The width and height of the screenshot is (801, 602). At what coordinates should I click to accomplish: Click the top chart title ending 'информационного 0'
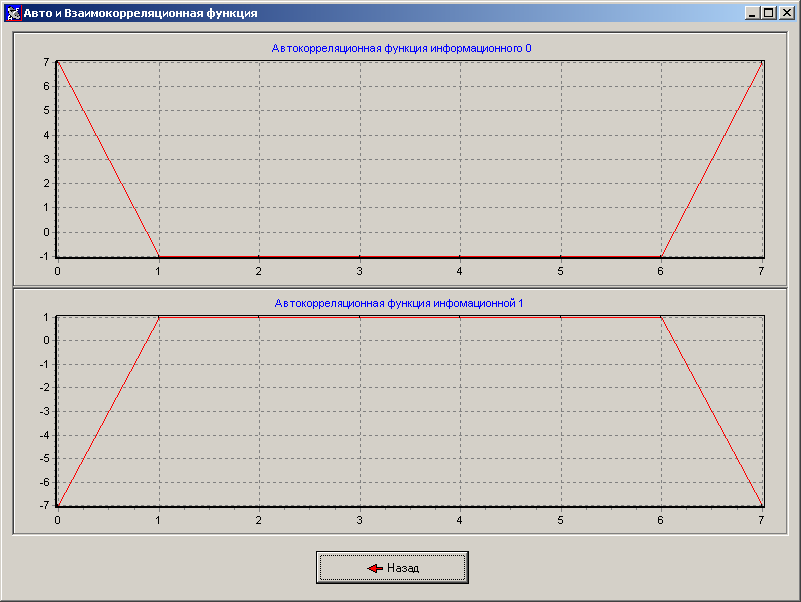401,49
